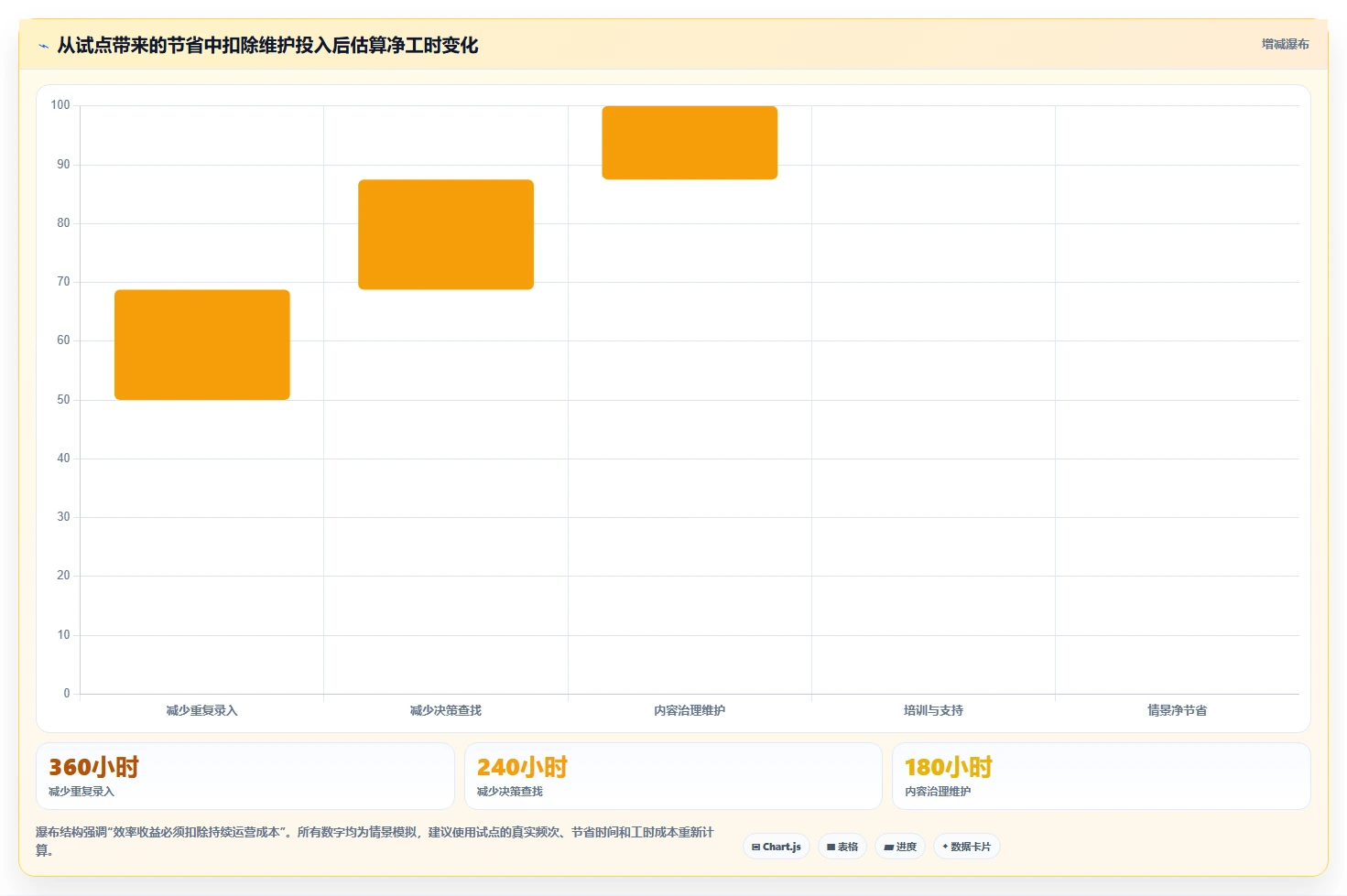Click the orange bar for 减少决策查找
The height and width of the screenshot is (896, 1347).
[446, 234]
